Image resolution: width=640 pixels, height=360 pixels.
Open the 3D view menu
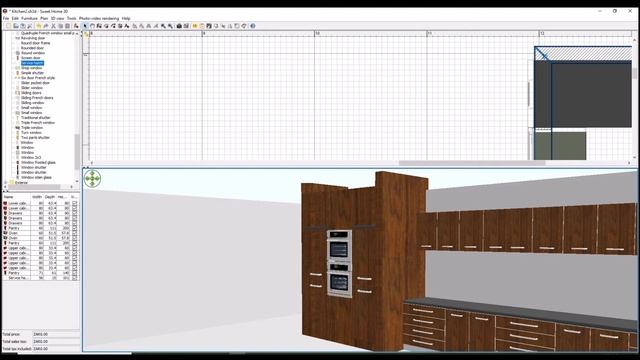click(x=58, y=18)
